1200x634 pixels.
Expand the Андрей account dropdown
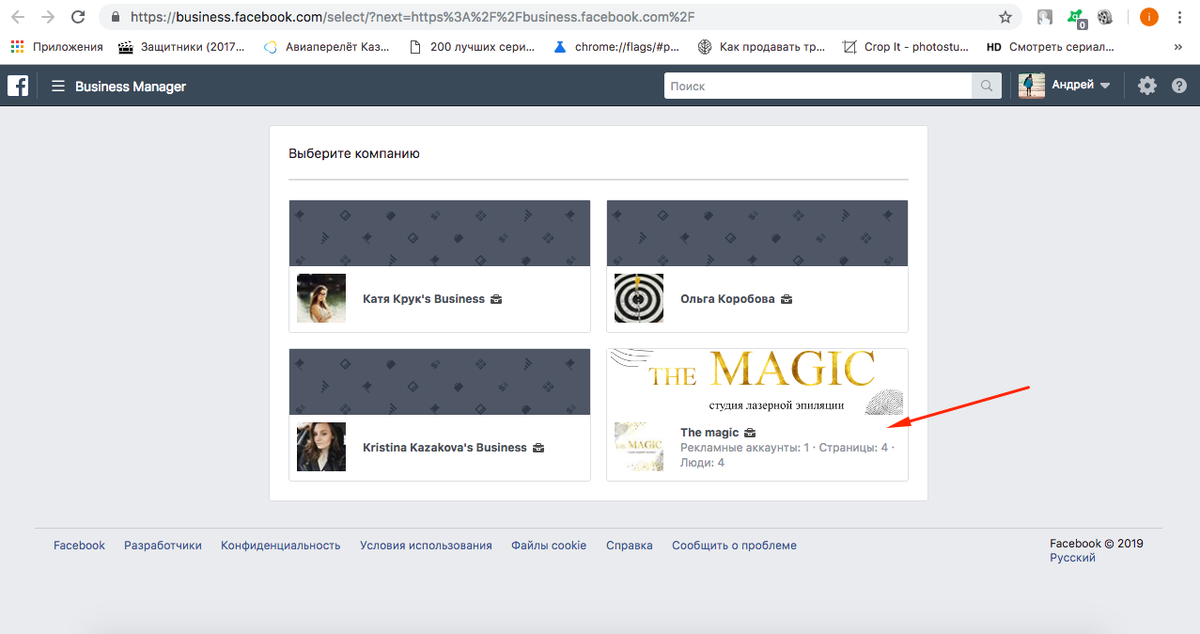point(1105,86)
